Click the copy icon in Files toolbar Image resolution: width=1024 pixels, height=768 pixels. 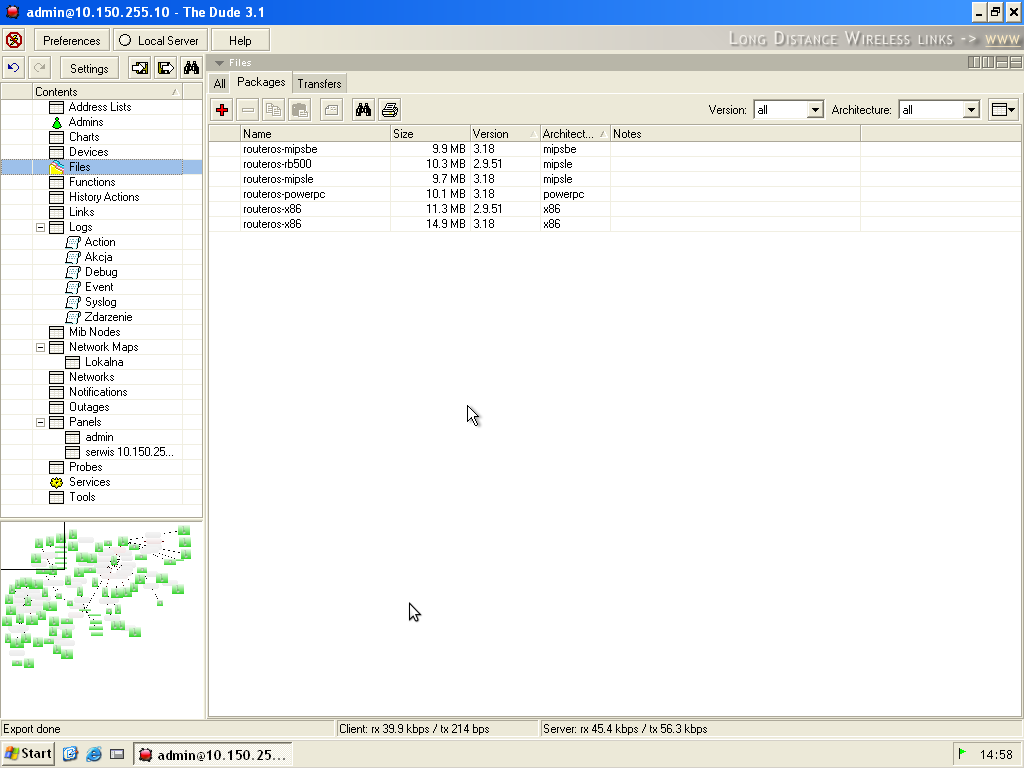point(274,110)
